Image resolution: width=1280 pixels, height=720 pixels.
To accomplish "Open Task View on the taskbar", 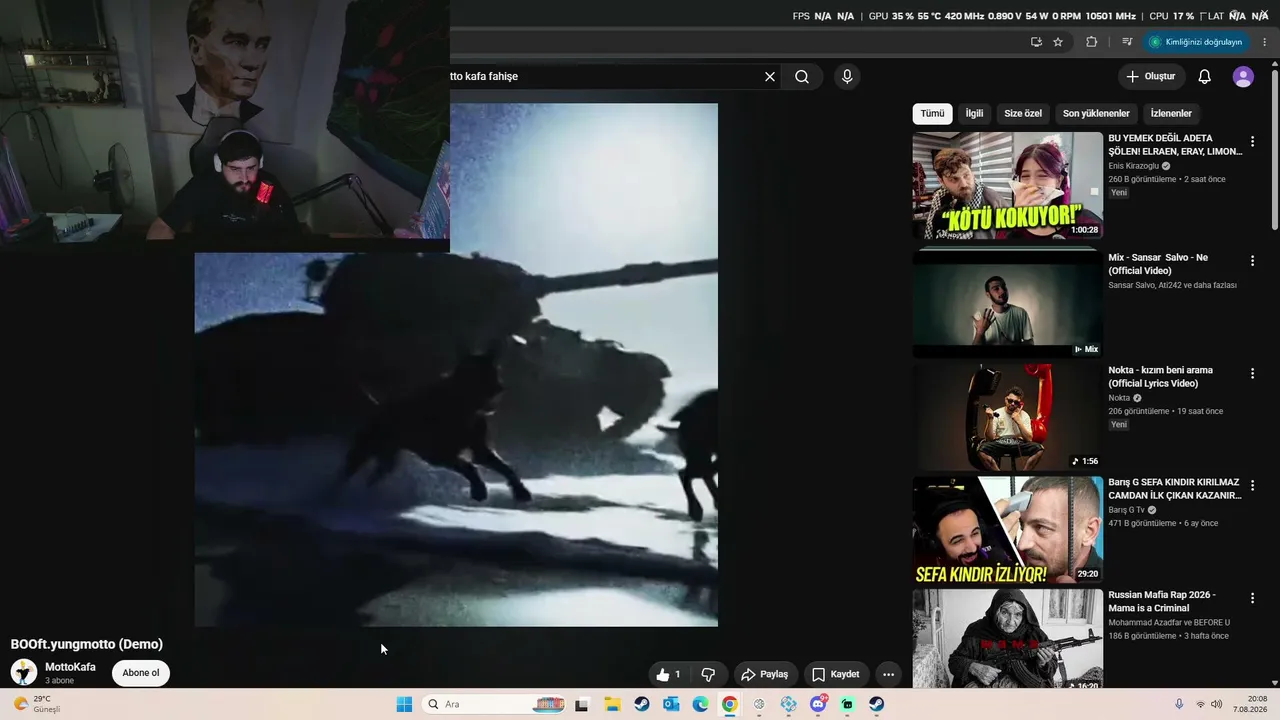I will click(582, 704).
